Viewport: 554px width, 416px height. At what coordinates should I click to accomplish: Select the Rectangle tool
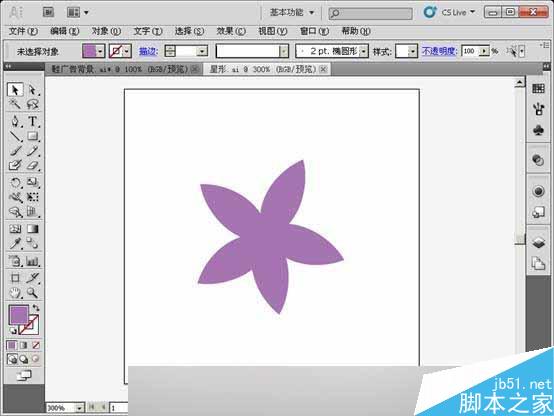click(33, 136)
